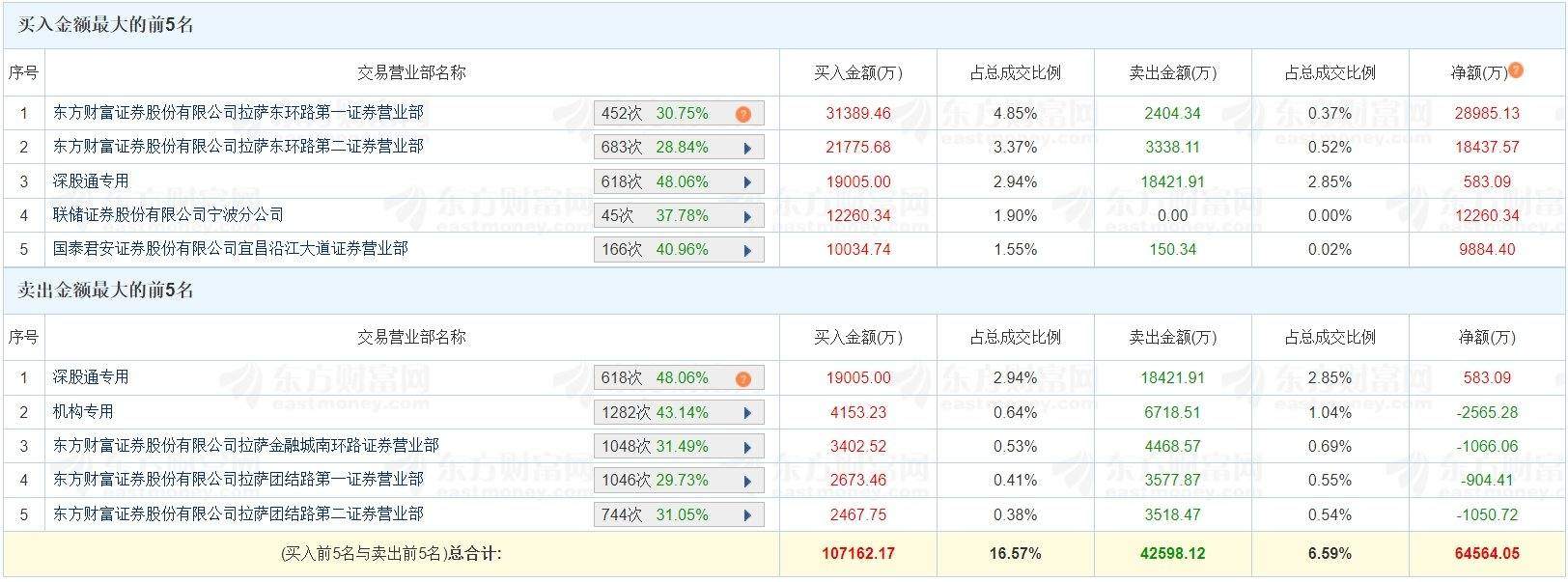Click 机构专用 in the sell table
1568x582 pixels.
pyautogui.click(x=83, y=412)
